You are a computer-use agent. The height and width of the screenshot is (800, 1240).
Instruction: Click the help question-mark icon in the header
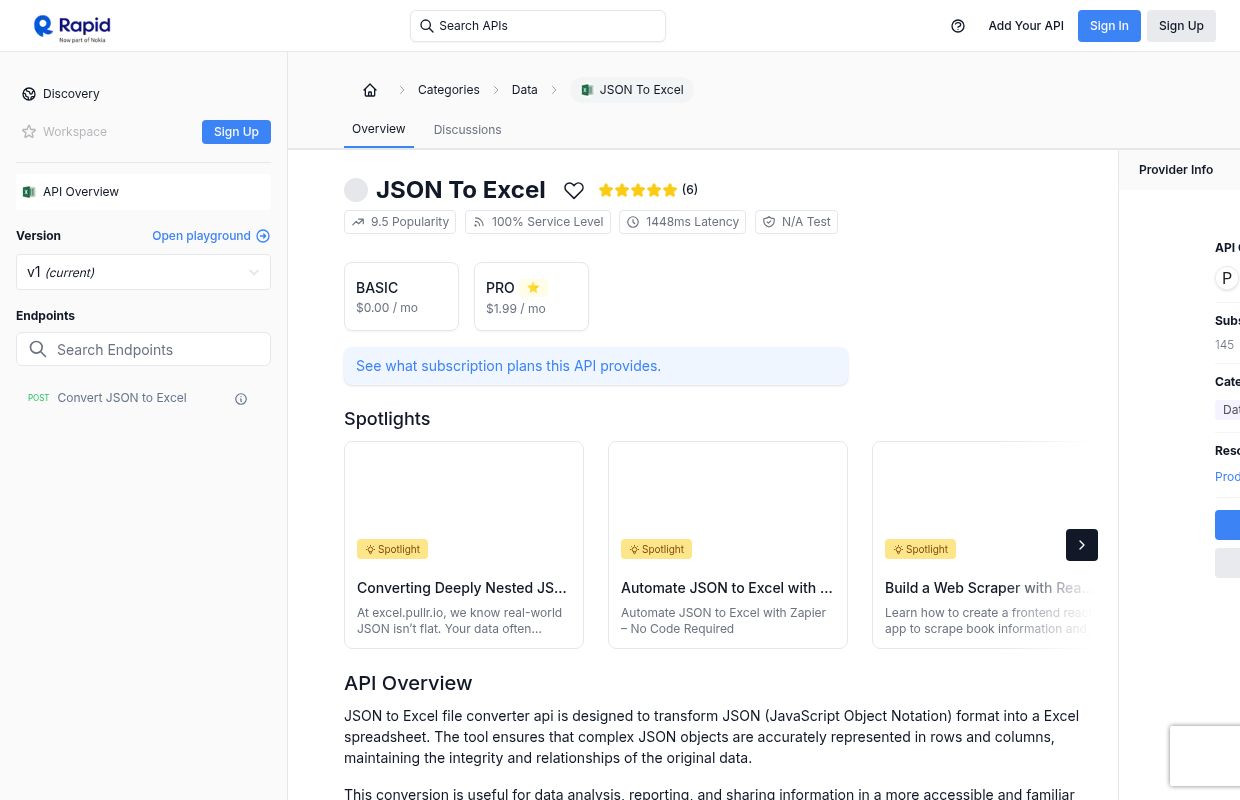tap(957, 25)
